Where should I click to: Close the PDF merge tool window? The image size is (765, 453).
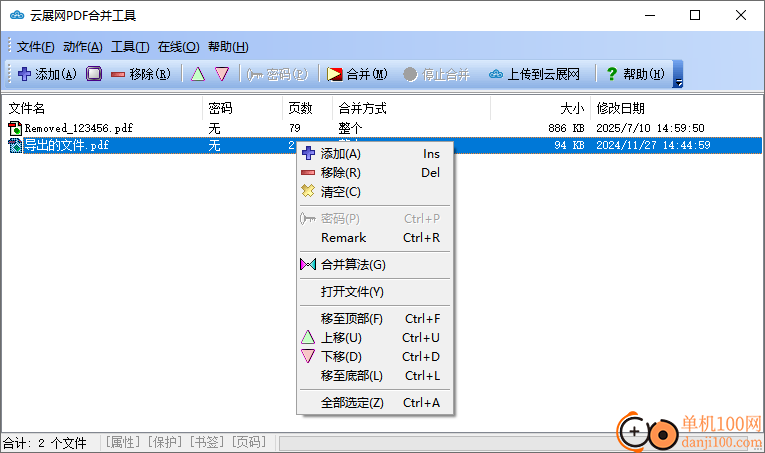coord(741,15)
